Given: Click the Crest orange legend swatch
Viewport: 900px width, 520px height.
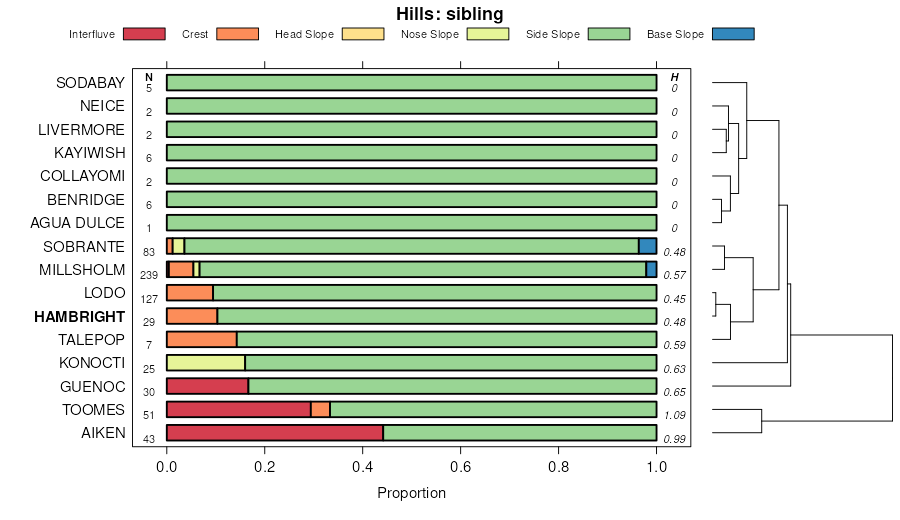Looking at the screenshot, I should (237, 34).
